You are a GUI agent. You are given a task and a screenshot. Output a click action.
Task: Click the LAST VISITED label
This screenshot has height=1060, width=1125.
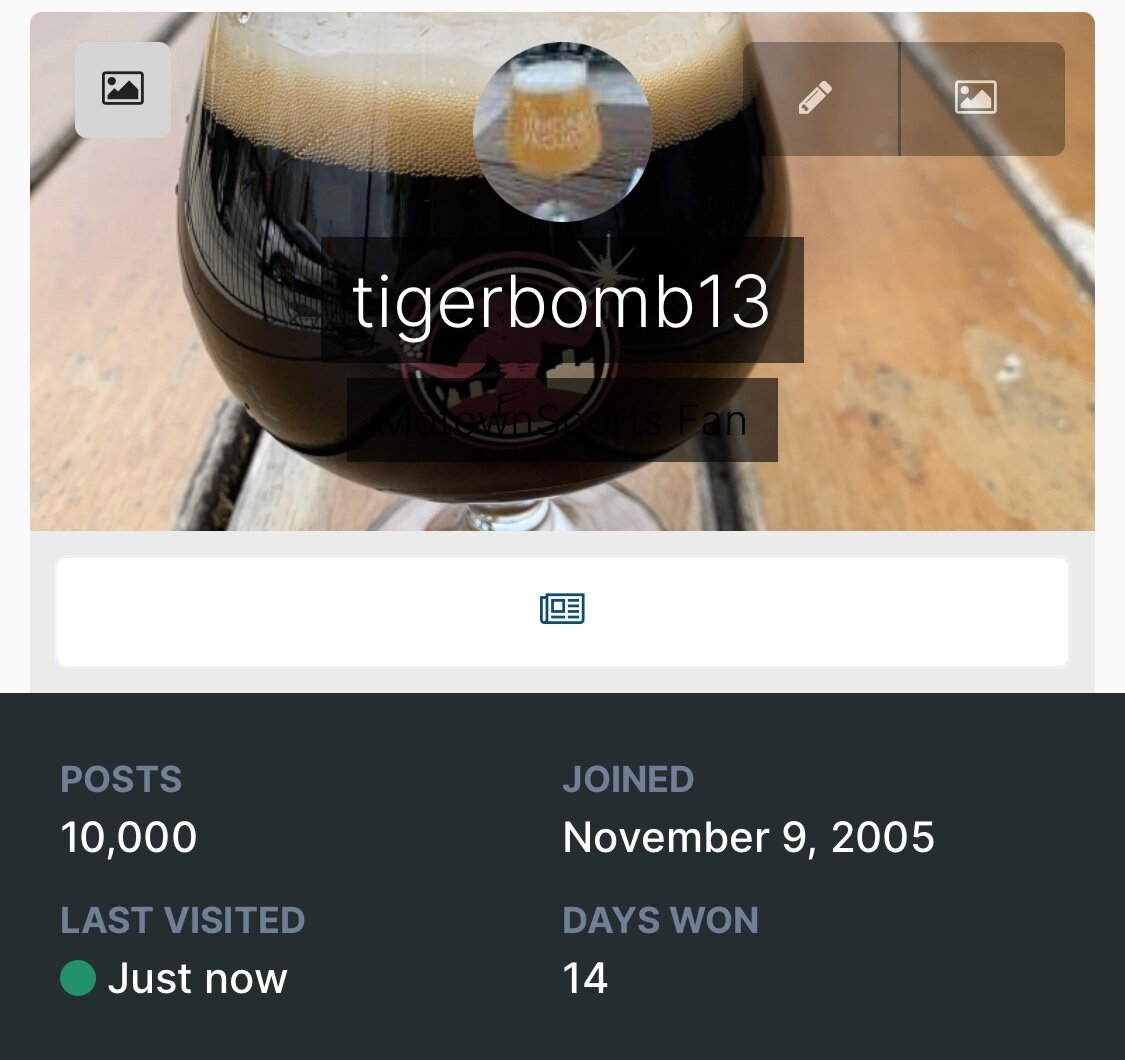(x=183, y=920)
